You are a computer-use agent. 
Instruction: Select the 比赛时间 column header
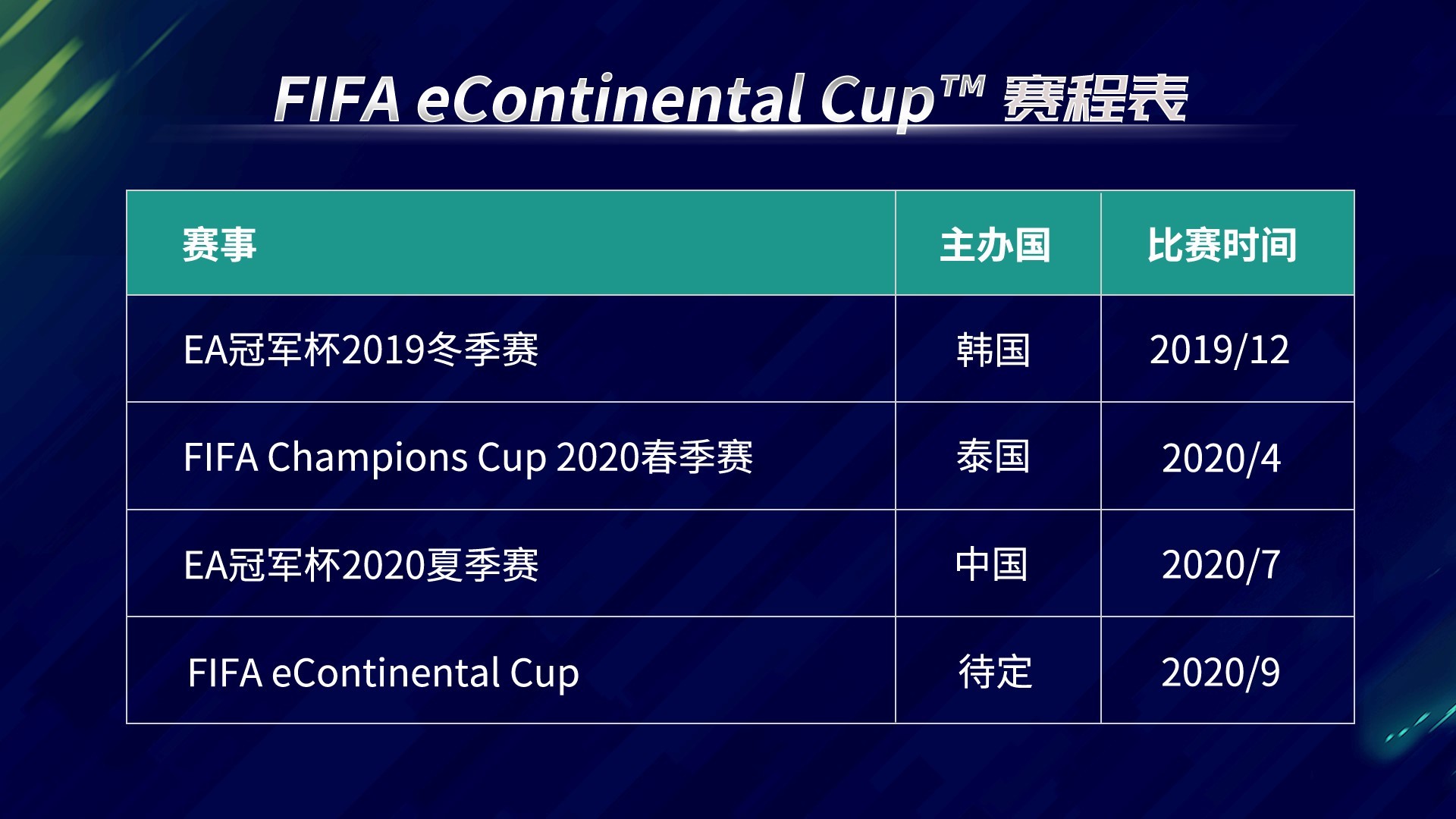[1222, 245]
